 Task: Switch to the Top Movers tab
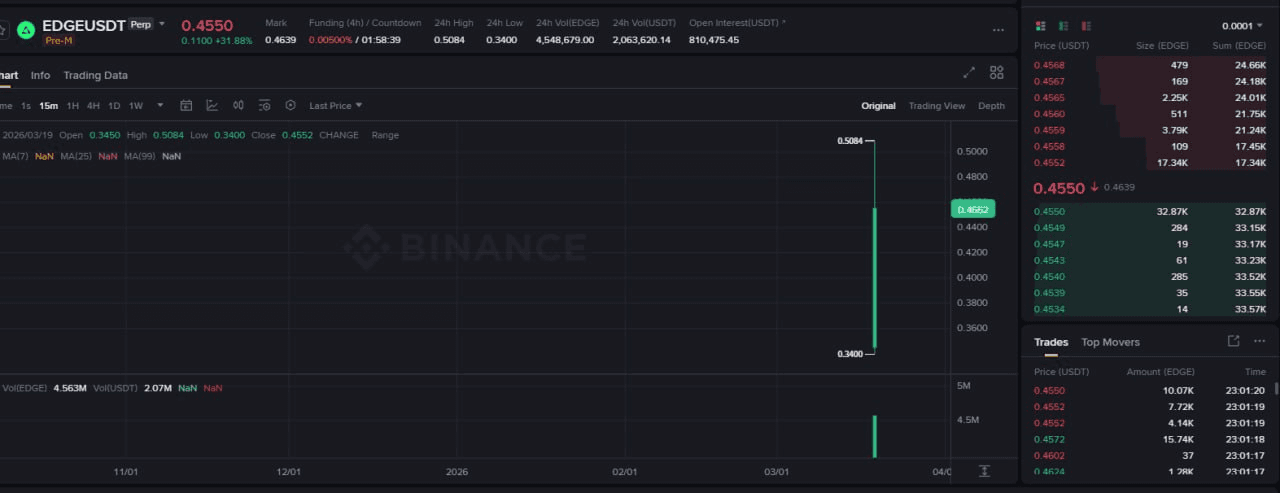[x=1110, y=342]
